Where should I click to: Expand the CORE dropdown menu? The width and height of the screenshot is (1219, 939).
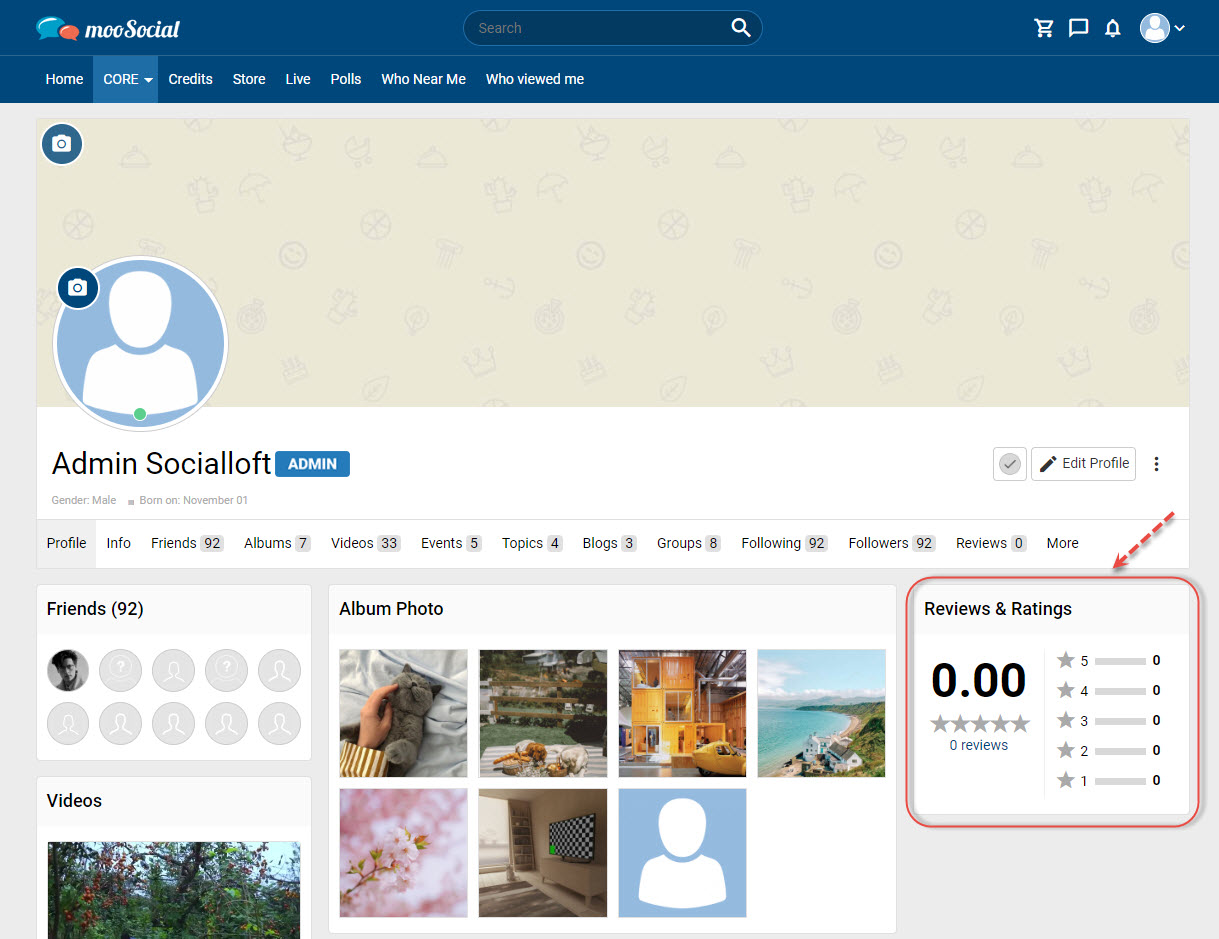click(x=126, y=79)
